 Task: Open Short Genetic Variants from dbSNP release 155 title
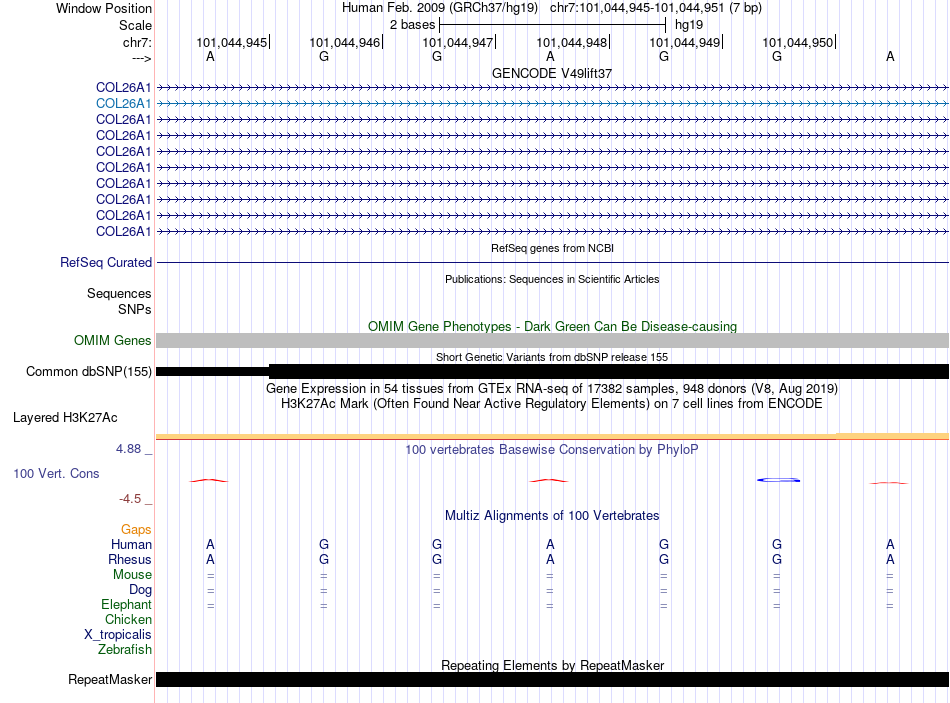point(552,357)
